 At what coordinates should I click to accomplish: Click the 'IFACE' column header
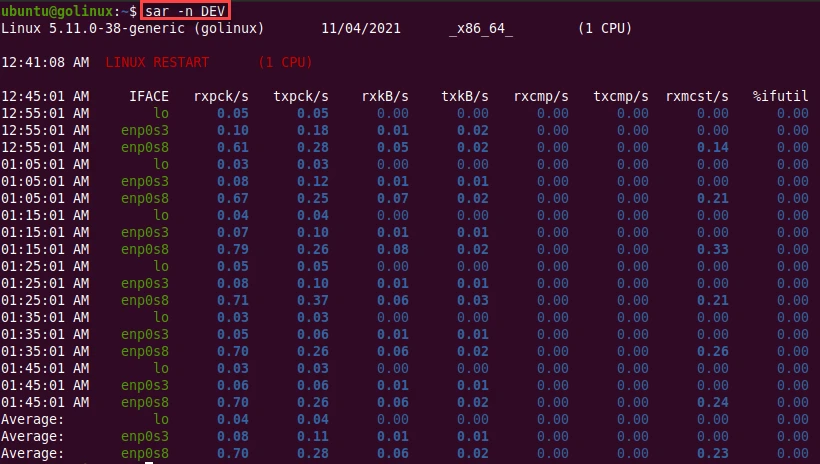tap(149, 96)
